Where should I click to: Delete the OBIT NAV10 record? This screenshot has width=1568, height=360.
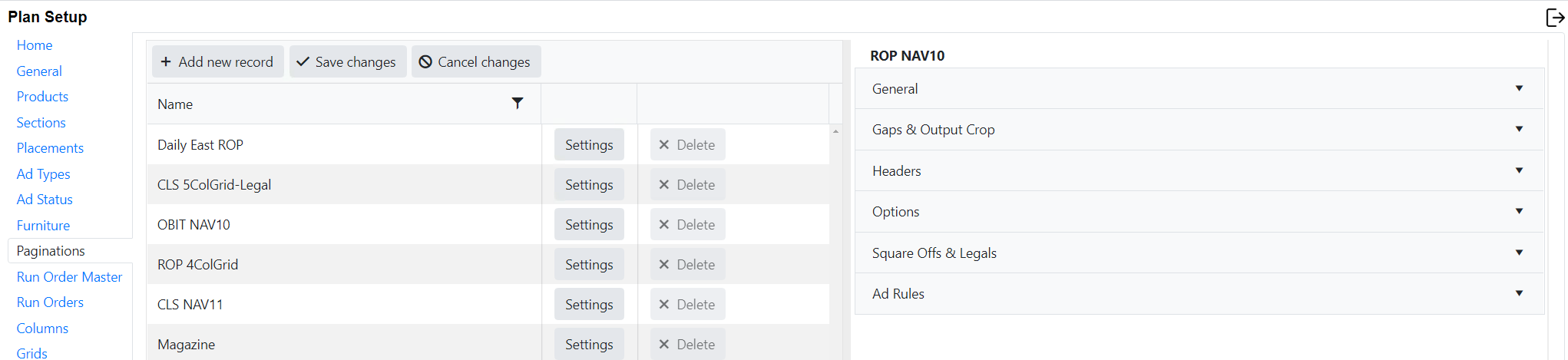[687, 225]
